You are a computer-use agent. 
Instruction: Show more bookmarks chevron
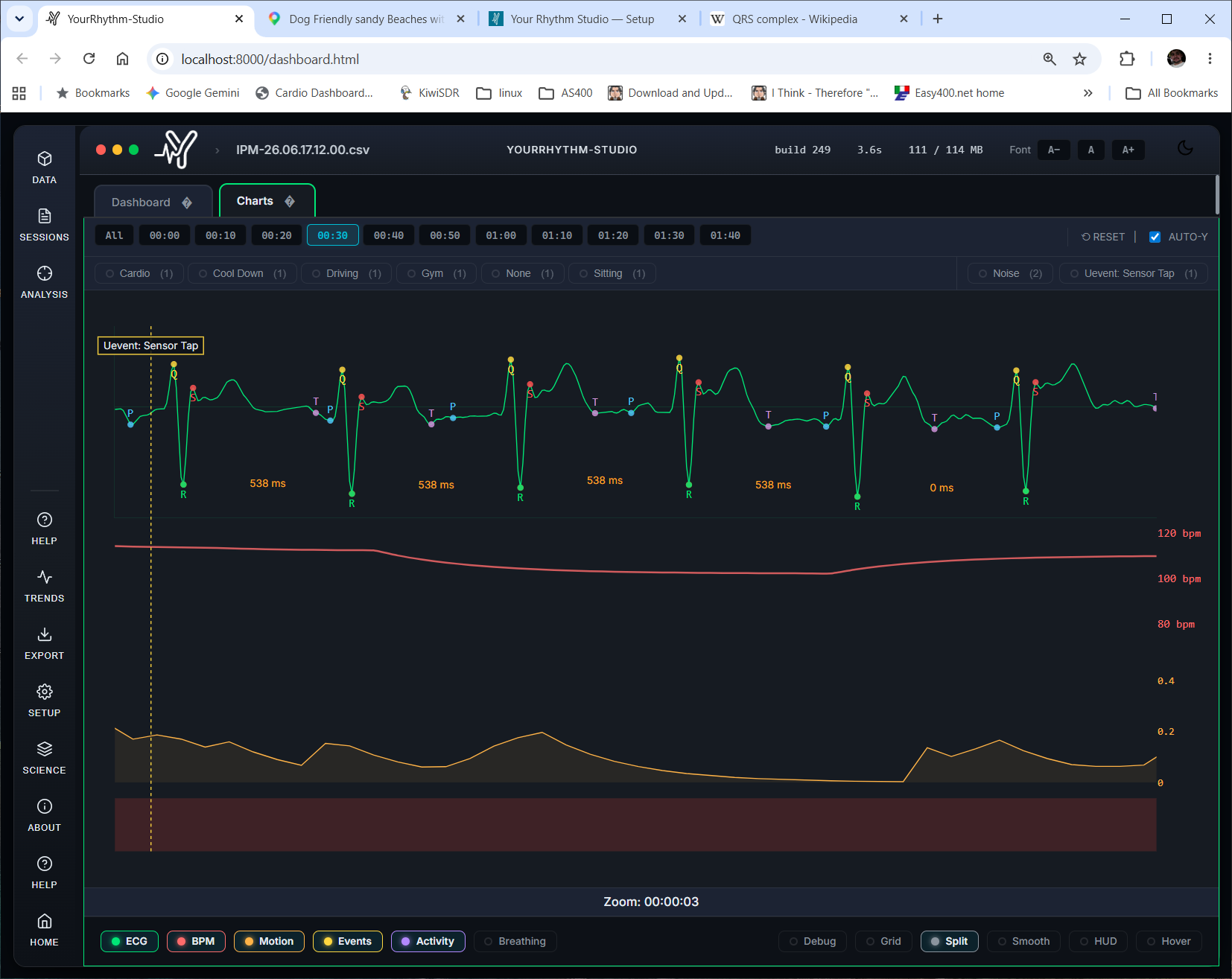(x=1087, y=93)
